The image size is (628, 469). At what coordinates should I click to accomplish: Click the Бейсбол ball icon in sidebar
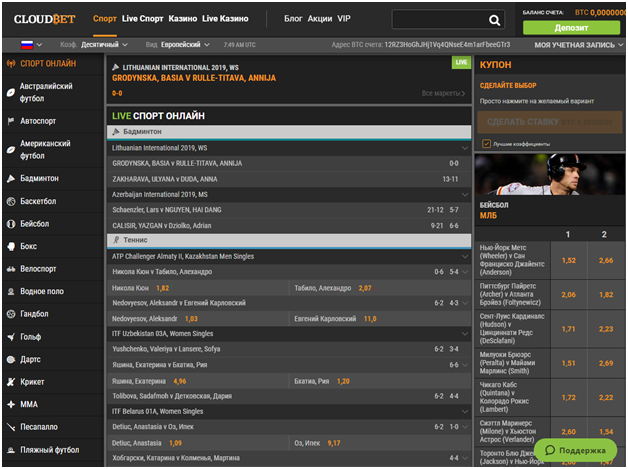pyautogui.click(x=11, y=224)
